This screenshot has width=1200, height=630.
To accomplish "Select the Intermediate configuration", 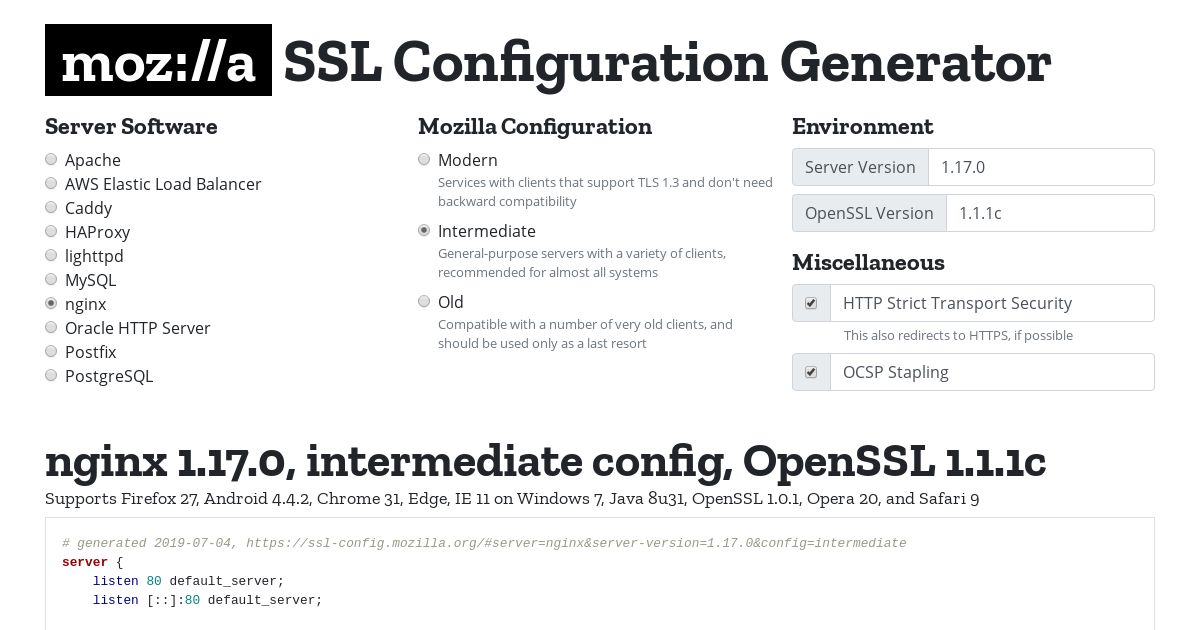I will (x=424, y=230).
